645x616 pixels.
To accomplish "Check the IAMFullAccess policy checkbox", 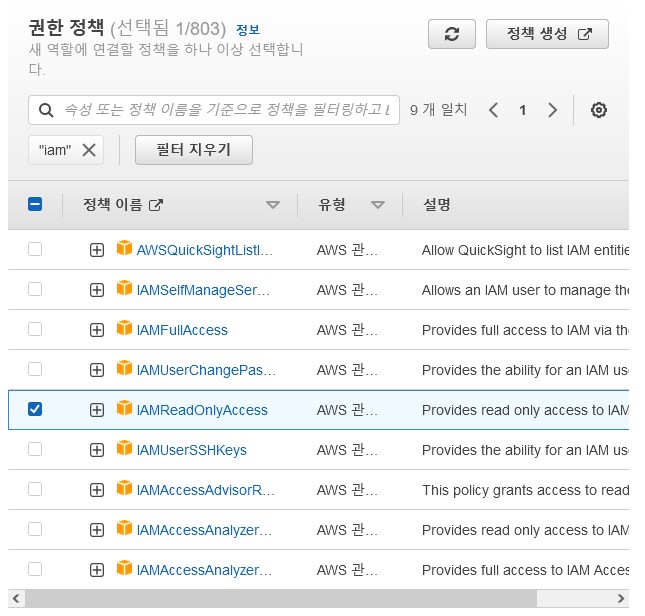I will click(x=35, y=329).
